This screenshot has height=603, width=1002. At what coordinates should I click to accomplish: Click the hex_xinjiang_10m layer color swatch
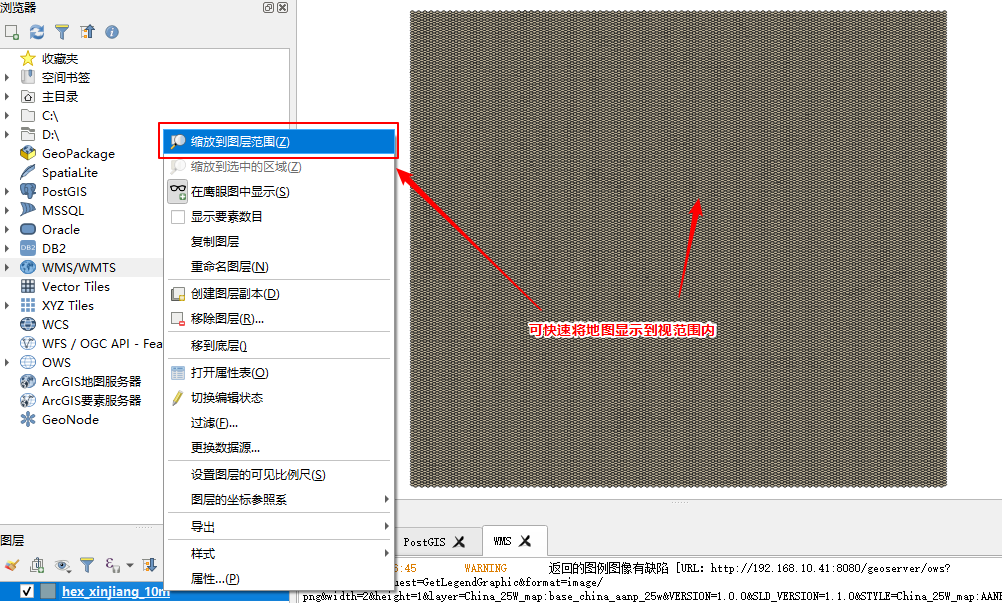pyautogui.click(x=48, y=592)
